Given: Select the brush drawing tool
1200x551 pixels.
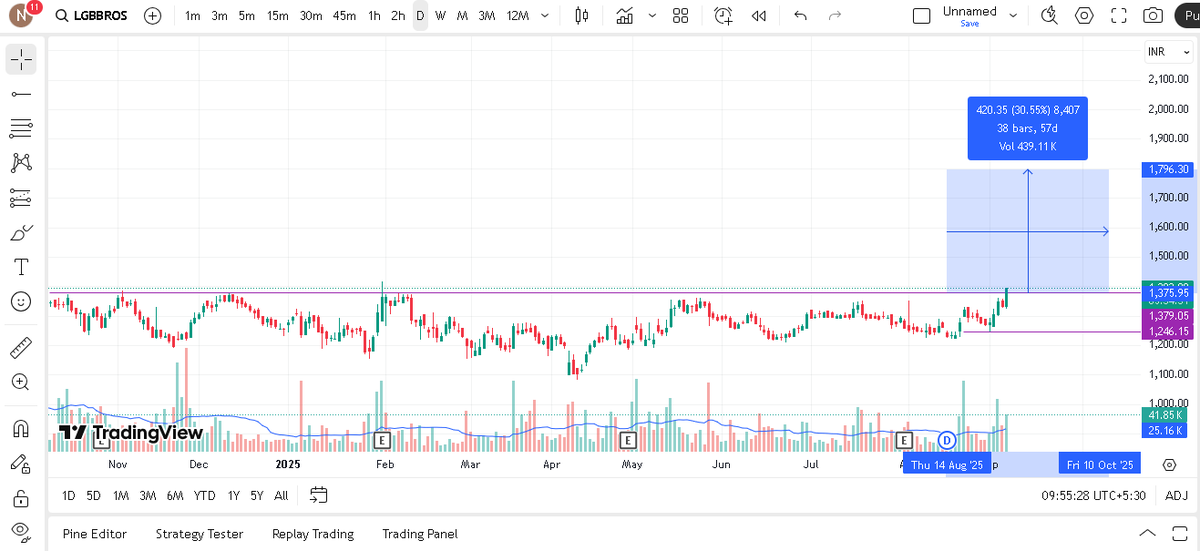Looking at the screenshot, I should pyautogui.click(x=21, y=233).
